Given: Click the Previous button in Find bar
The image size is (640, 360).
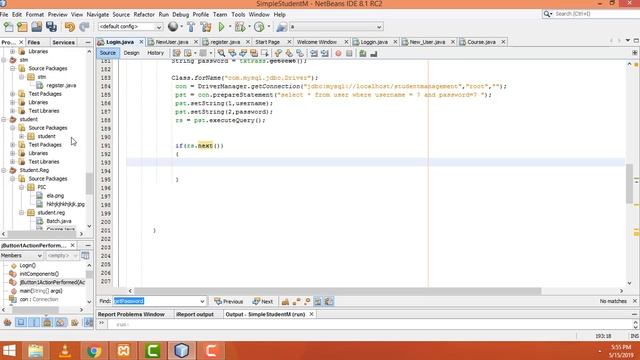Looking at the screenshot, I should tap(229, 302).
